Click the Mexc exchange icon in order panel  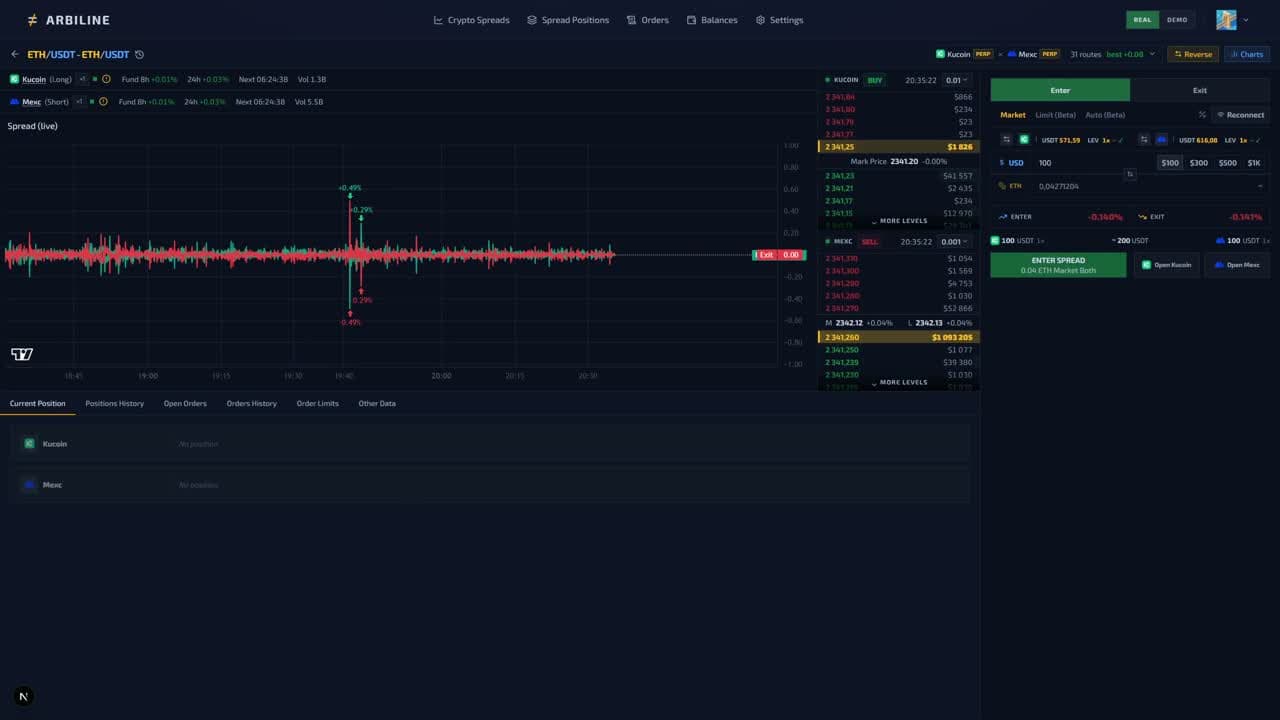pos(1161,140)
